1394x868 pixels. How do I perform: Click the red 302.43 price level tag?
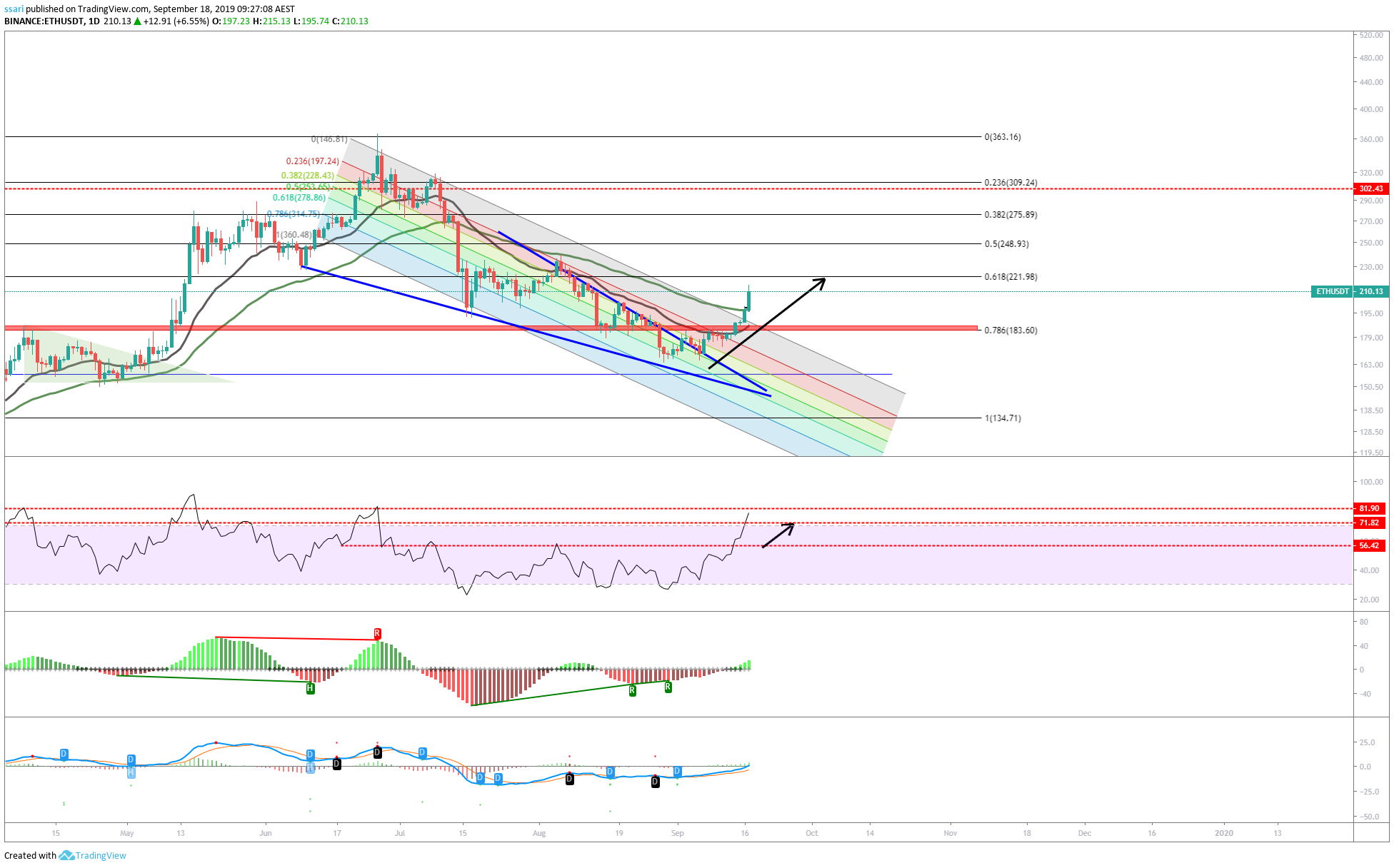point(1370,188)
